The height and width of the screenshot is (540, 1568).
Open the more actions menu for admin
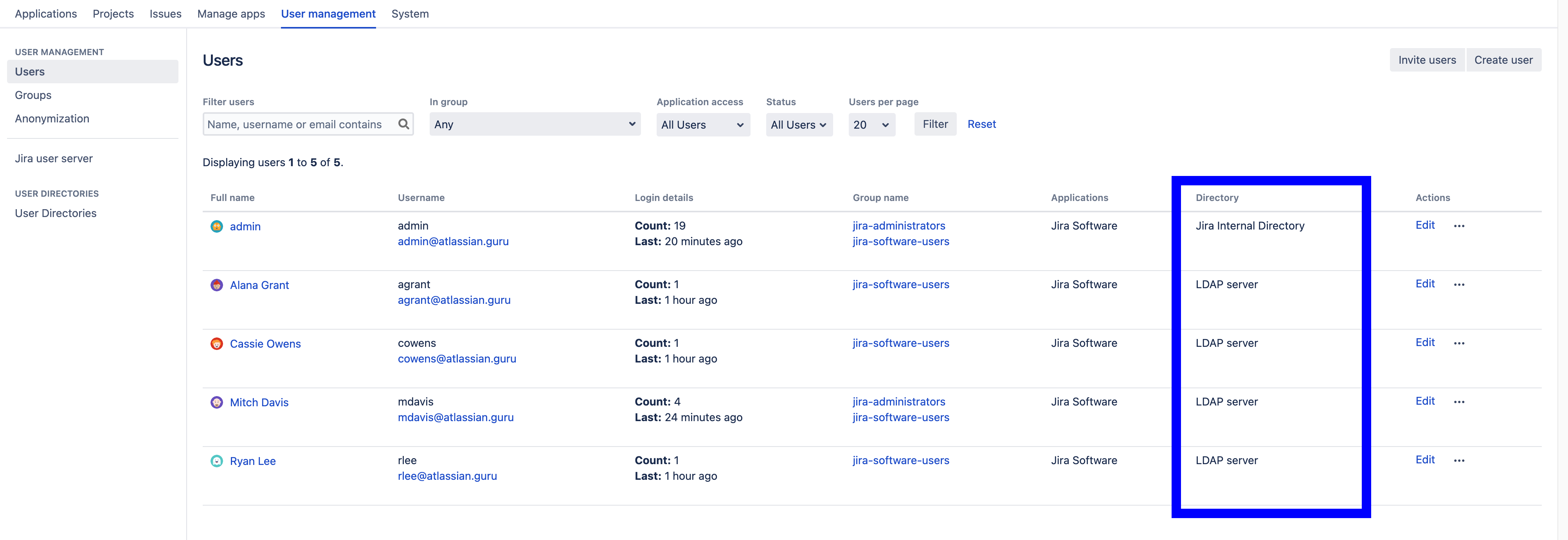click(1459, 226)
